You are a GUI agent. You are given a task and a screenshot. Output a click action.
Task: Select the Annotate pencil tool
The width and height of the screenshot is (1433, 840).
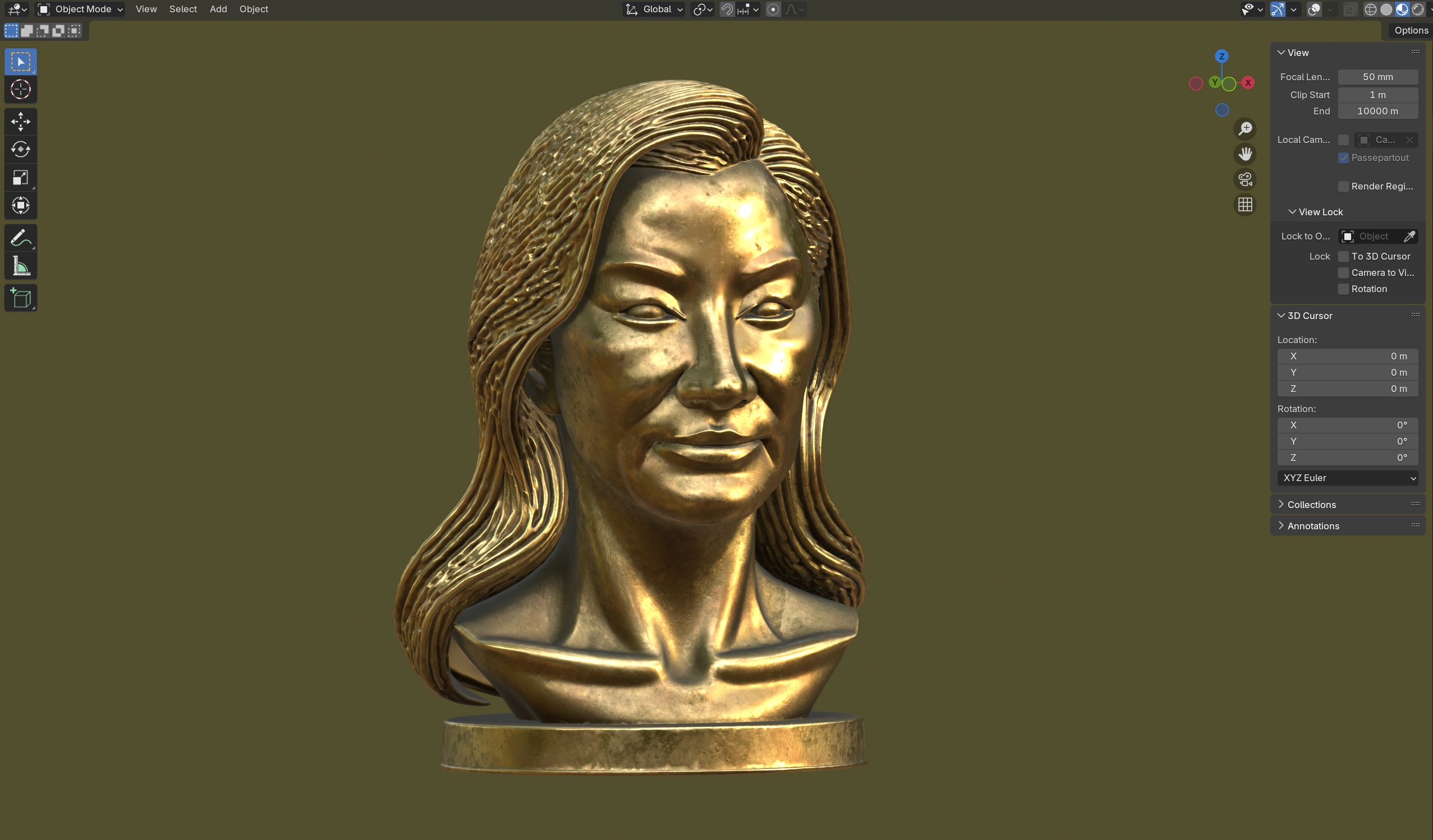click(20, 238)
